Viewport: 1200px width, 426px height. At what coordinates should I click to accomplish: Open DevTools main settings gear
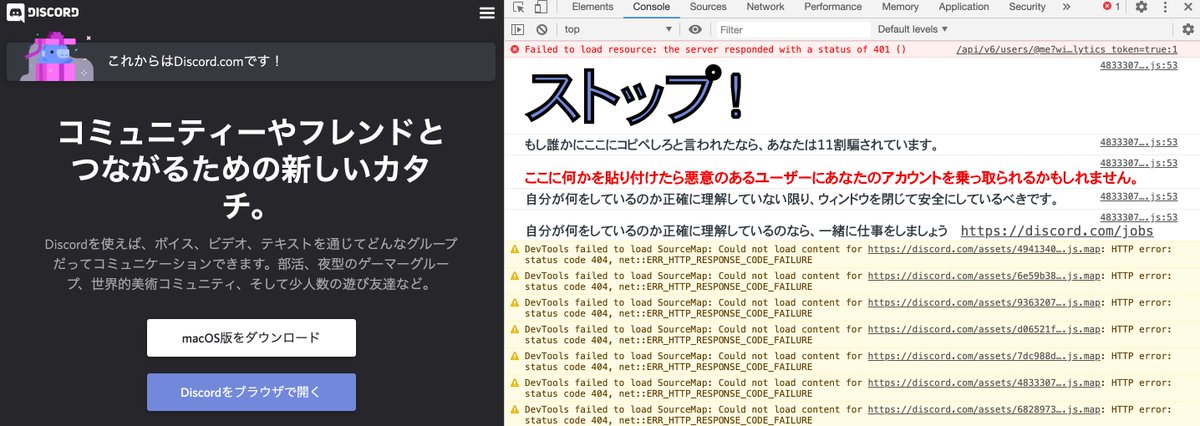1141,7
